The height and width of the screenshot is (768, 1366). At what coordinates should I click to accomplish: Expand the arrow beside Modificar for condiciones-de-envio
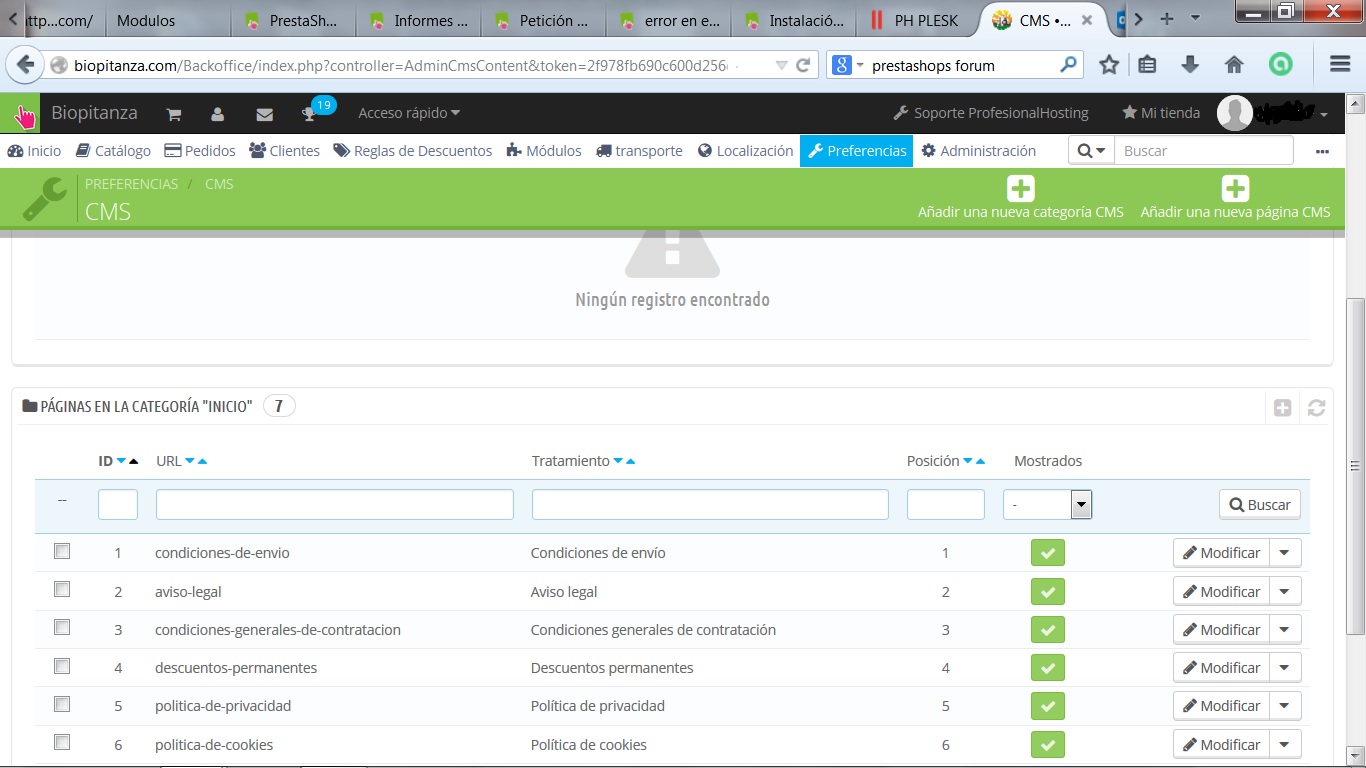(1285, 553)
